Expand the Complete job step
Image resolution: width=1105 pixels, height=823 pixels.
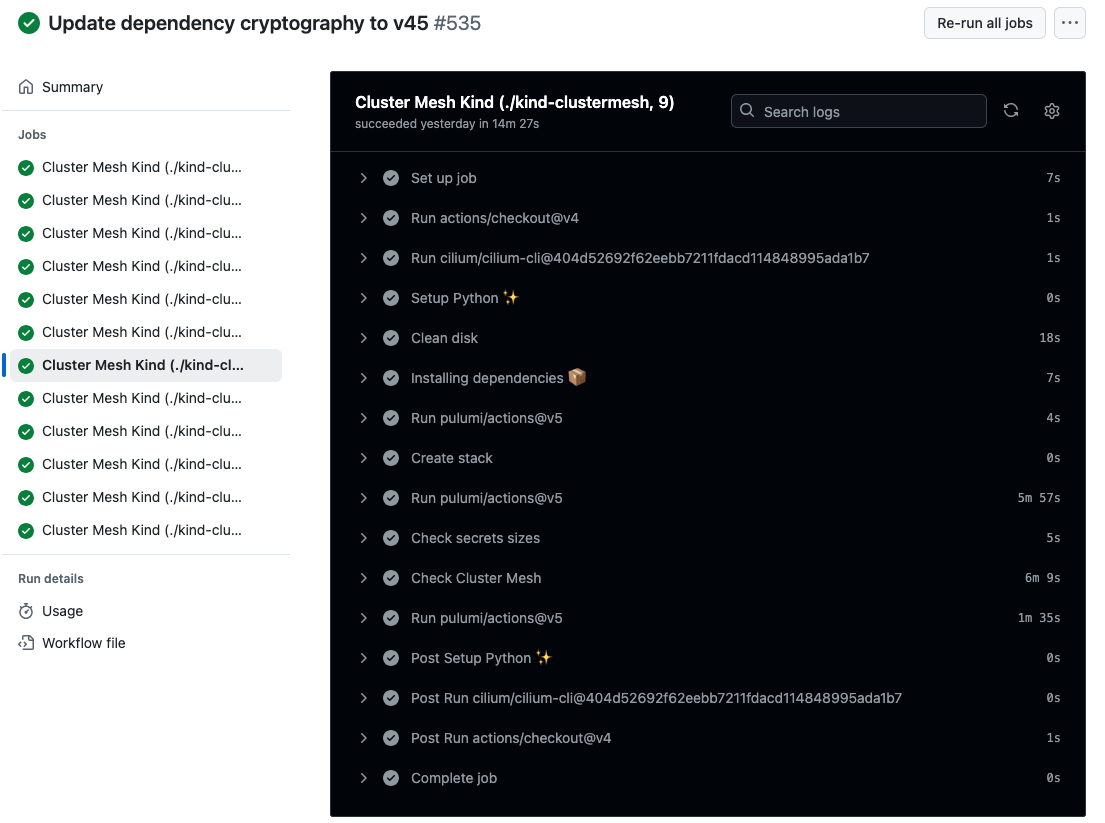click(x=364, y=779)
